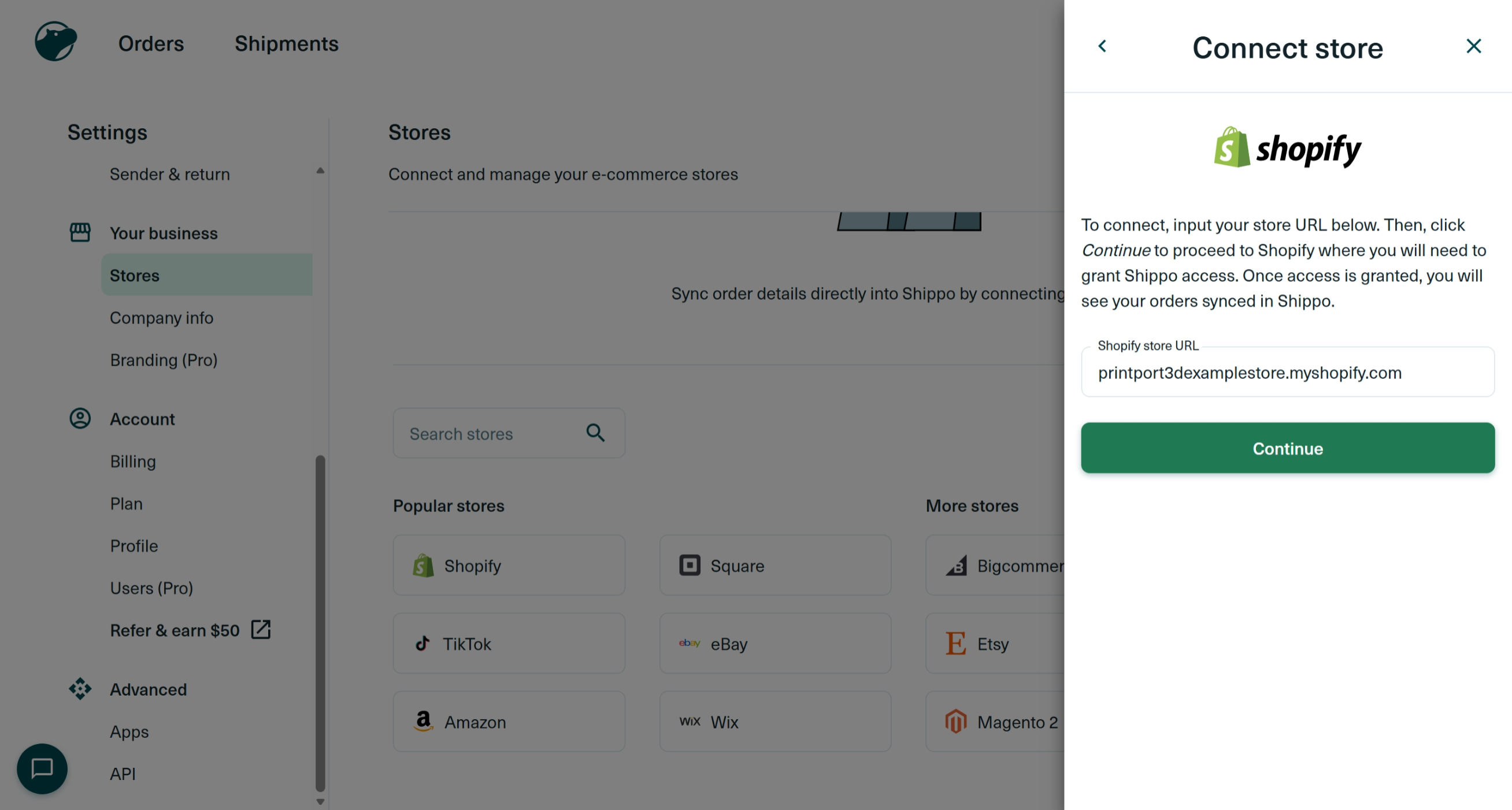The image size is (1512, 810).
Task: Click the settings sidebar scrollbar thumb
Action: tap(320, 623)
